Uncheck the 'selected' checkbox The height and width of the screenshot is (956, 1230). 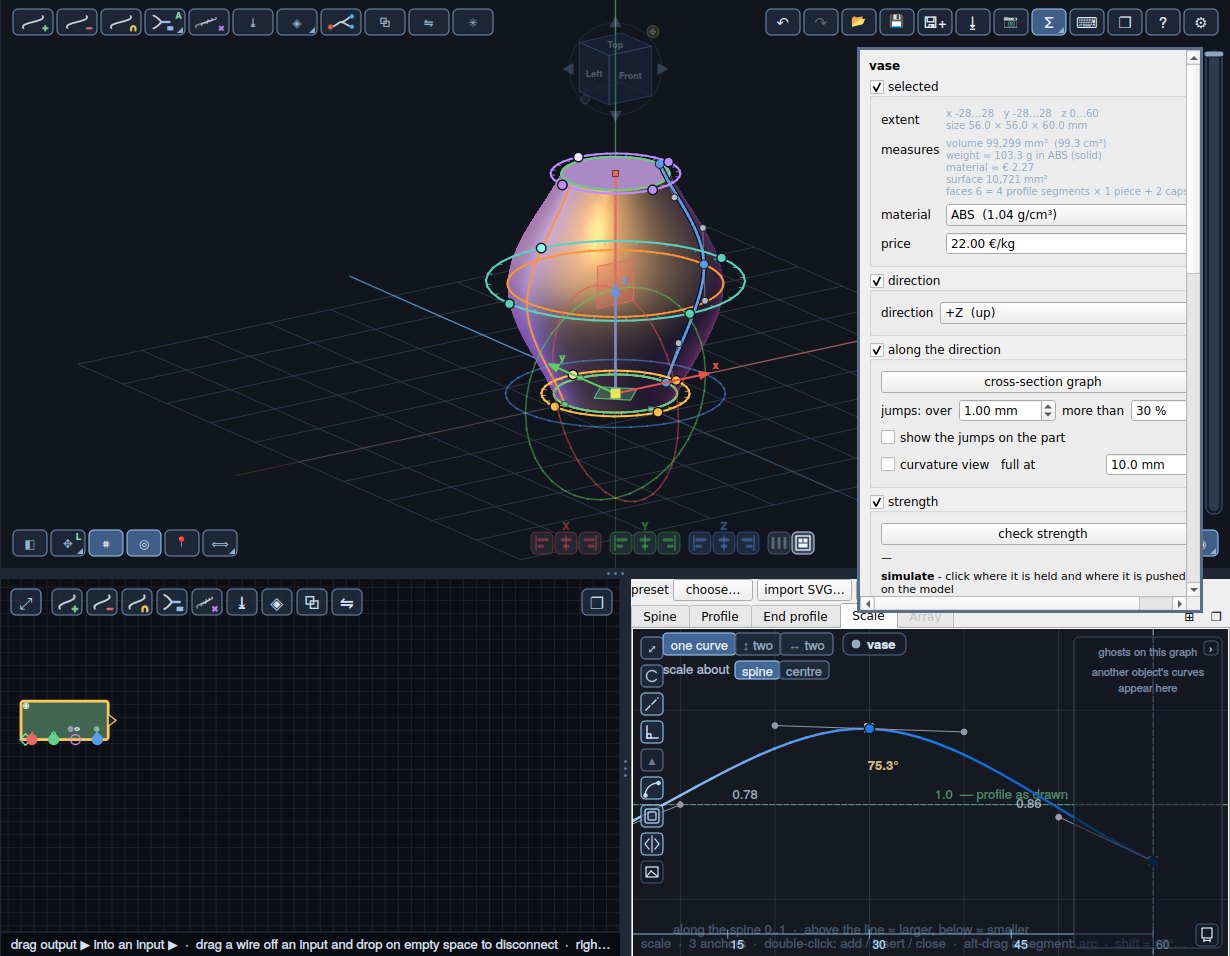(877, 87)
